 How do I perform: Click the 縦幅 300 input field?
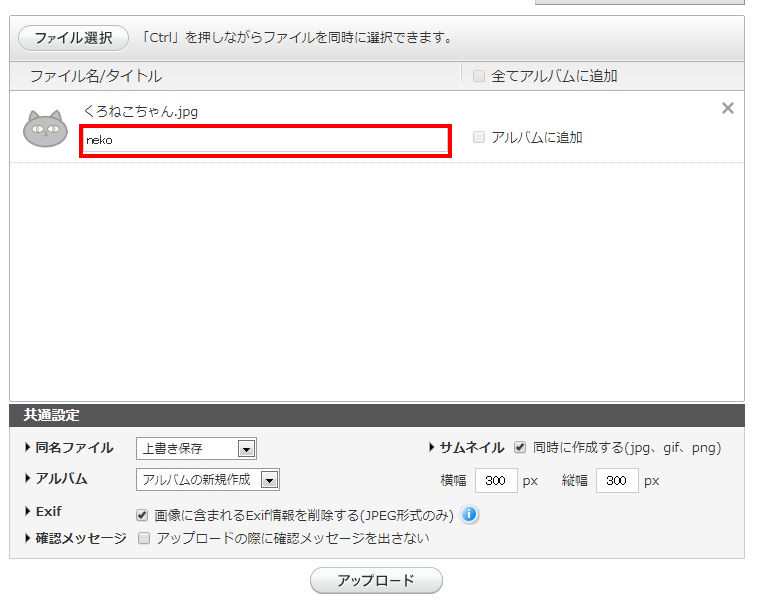tap(617, 481)
